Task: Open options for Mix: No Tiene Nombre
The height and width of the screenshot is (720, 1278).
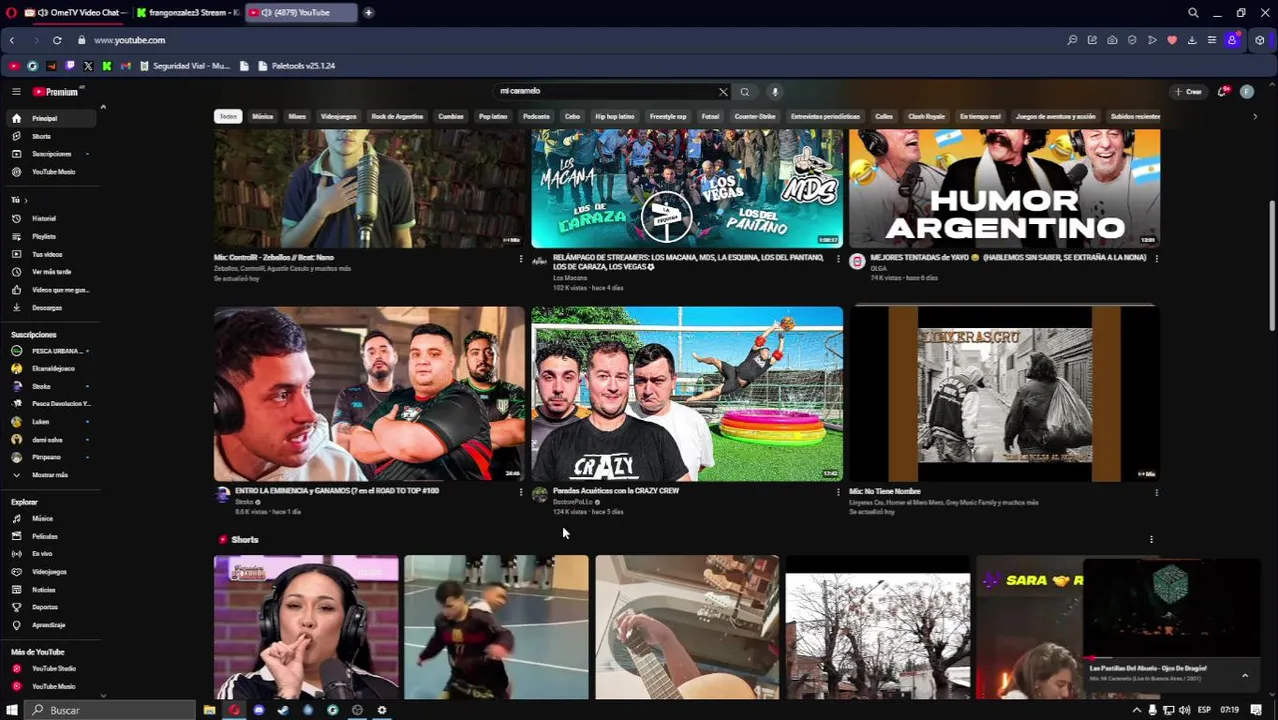Action: pos(1156,492)
